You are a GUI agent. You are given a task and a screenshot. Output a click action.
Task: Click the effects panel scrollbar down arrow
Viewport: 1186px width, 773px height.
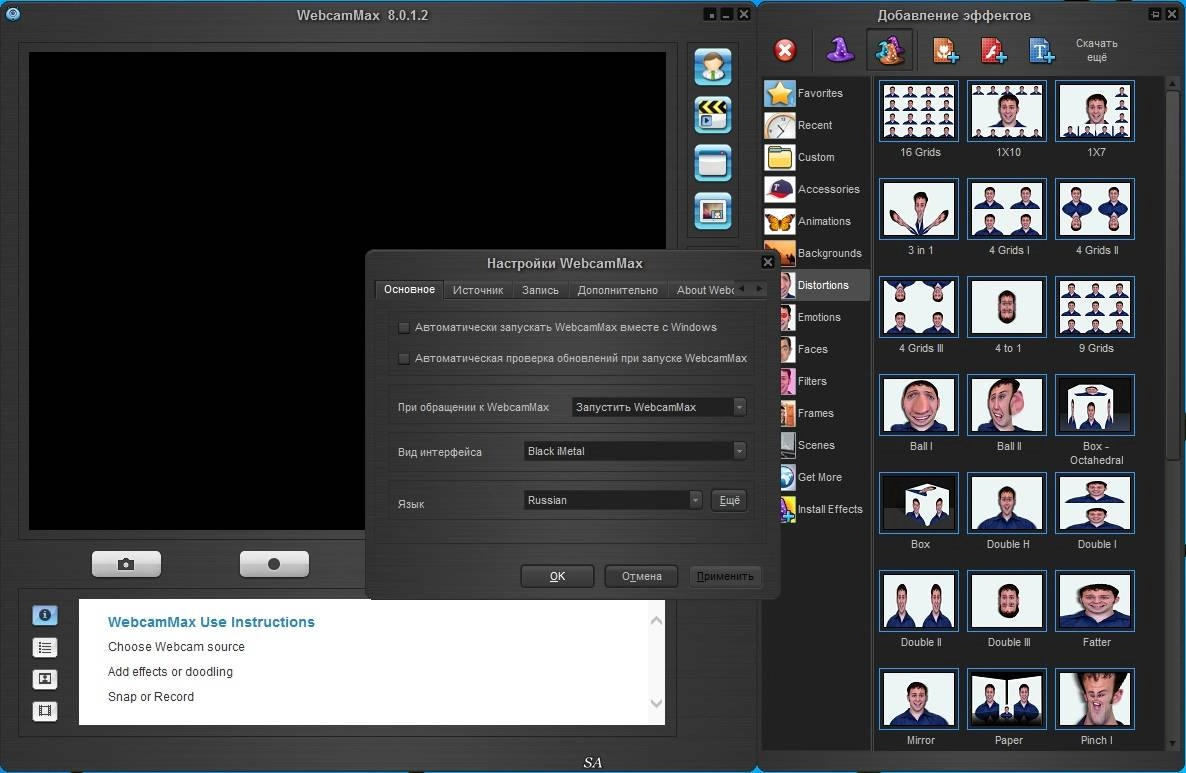[1173, 744]
